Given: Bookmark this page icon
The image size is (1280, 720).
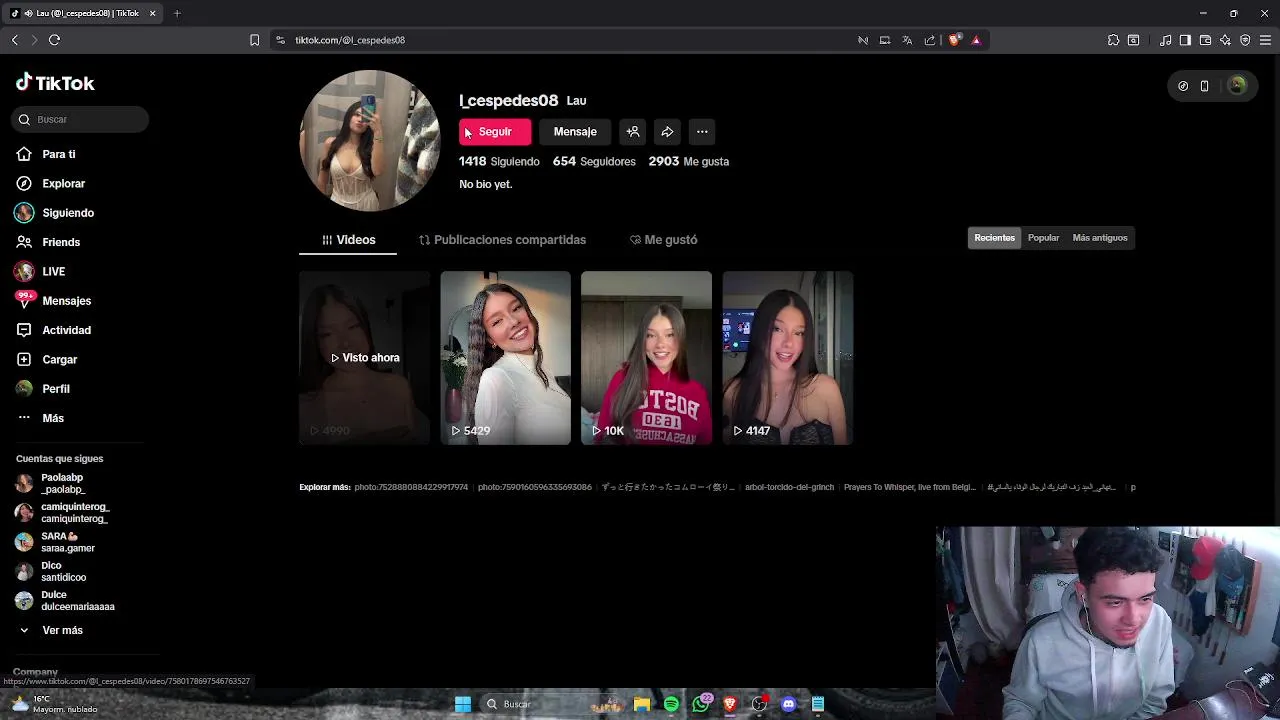Looking at the screenshot, I should pyautogui.click(x=254, y=40).
